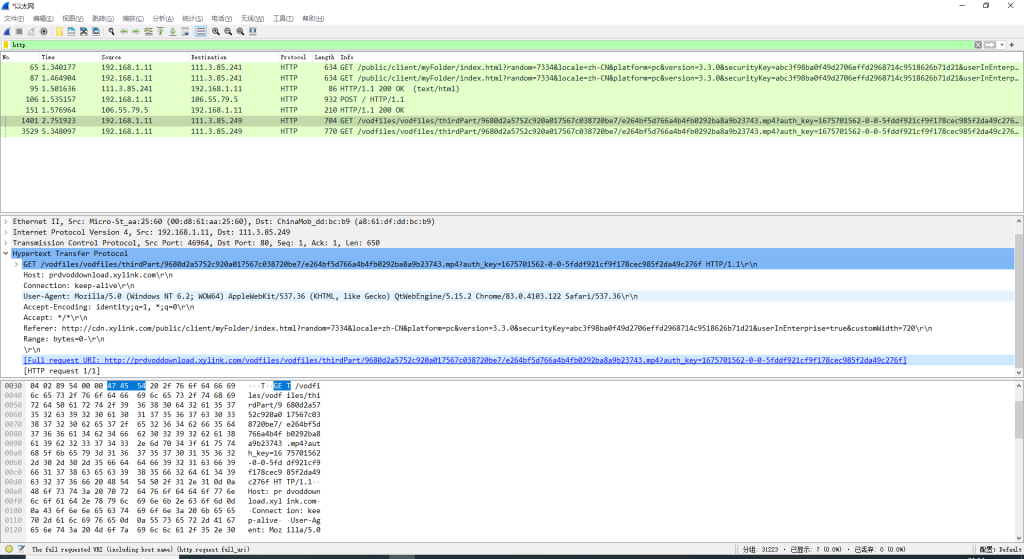Open a capture file via folder icon
This screenshot has height=559, width=1024.
tap(59, 31)
